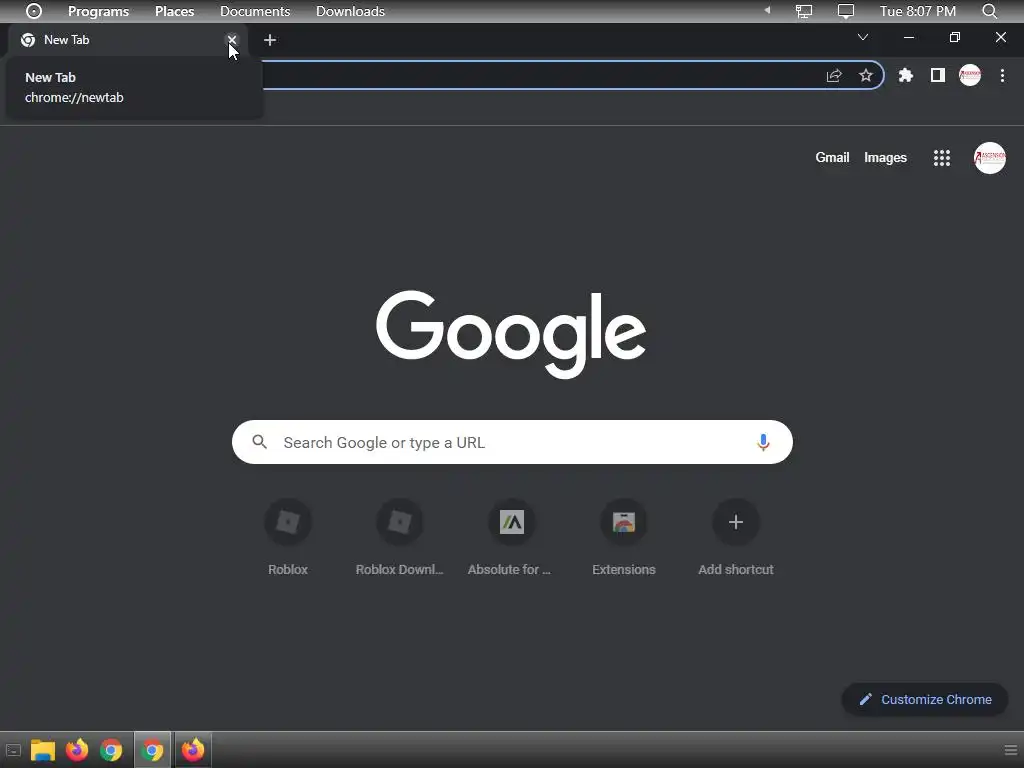This screenshot has width=1024, height=768.
Task: Focus the Search Google or type a URL box
Action: click(x=512, y=442)
